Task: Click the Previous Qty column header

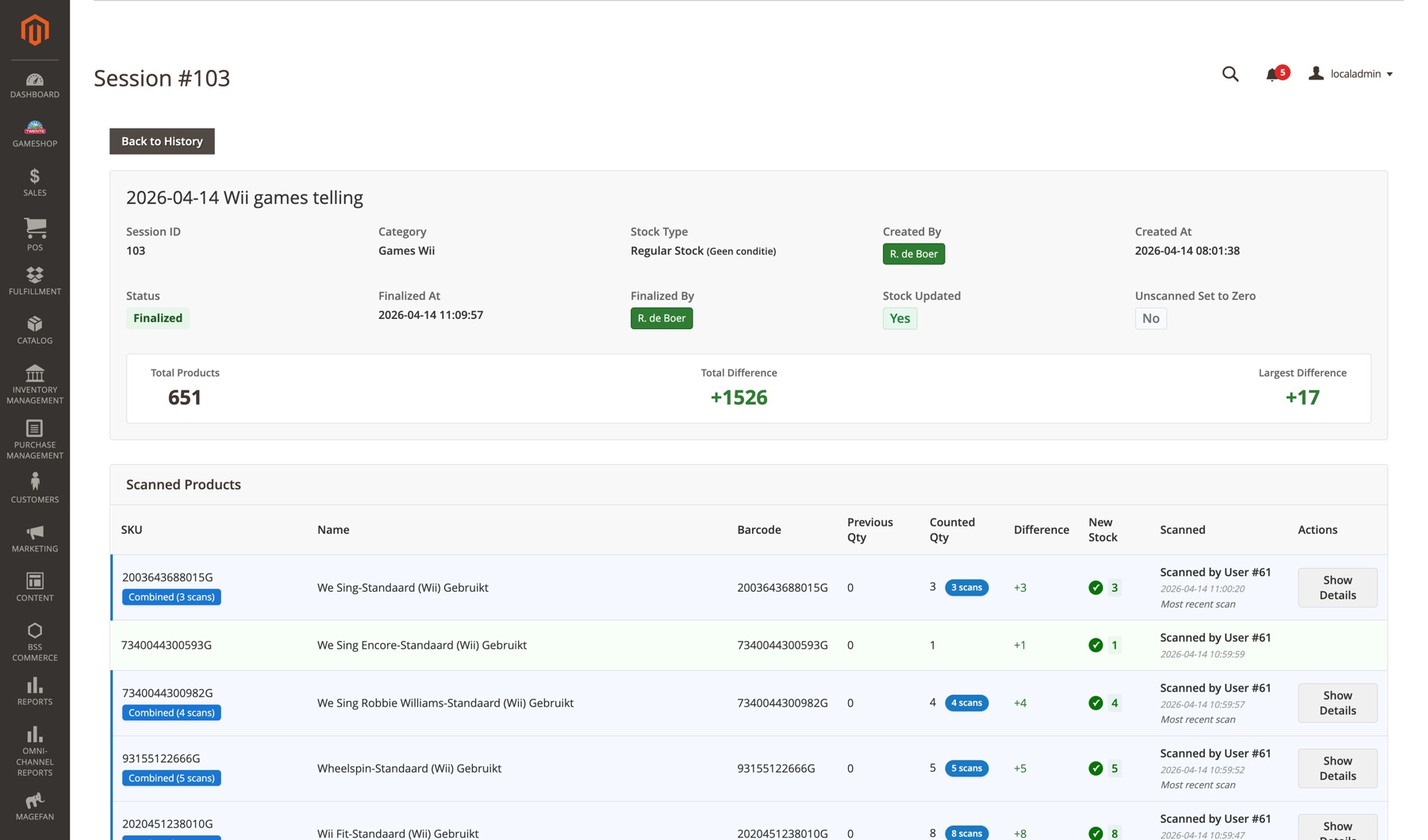Action: 870,530
